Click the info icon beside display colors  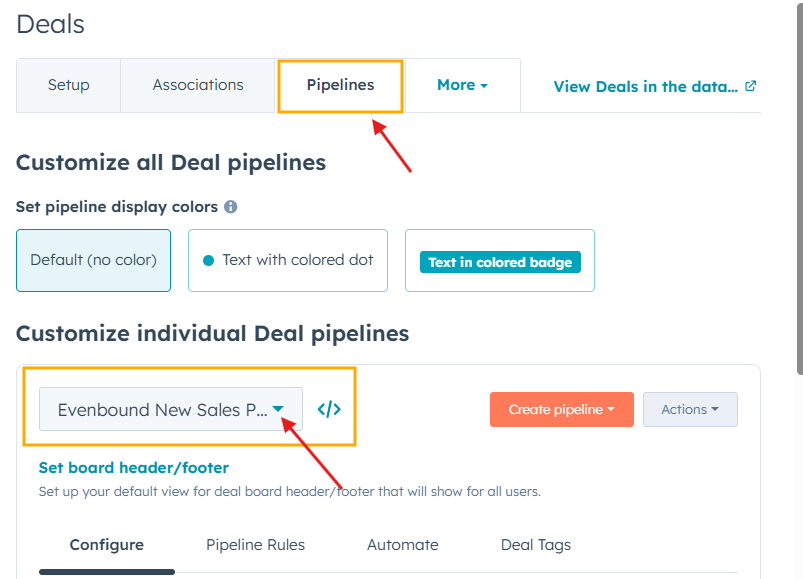(x=231, y=207)
